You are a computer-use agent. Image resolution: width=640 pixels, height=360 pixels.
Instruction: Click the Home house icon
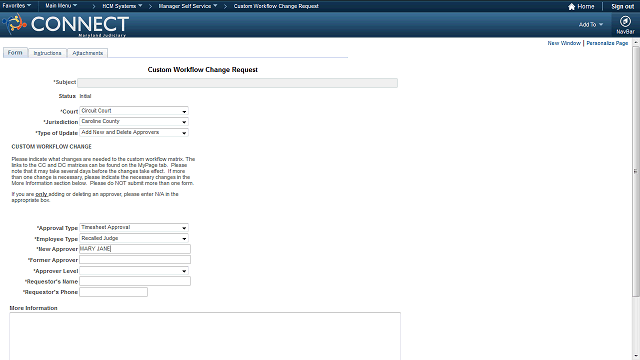pos(571,7)
